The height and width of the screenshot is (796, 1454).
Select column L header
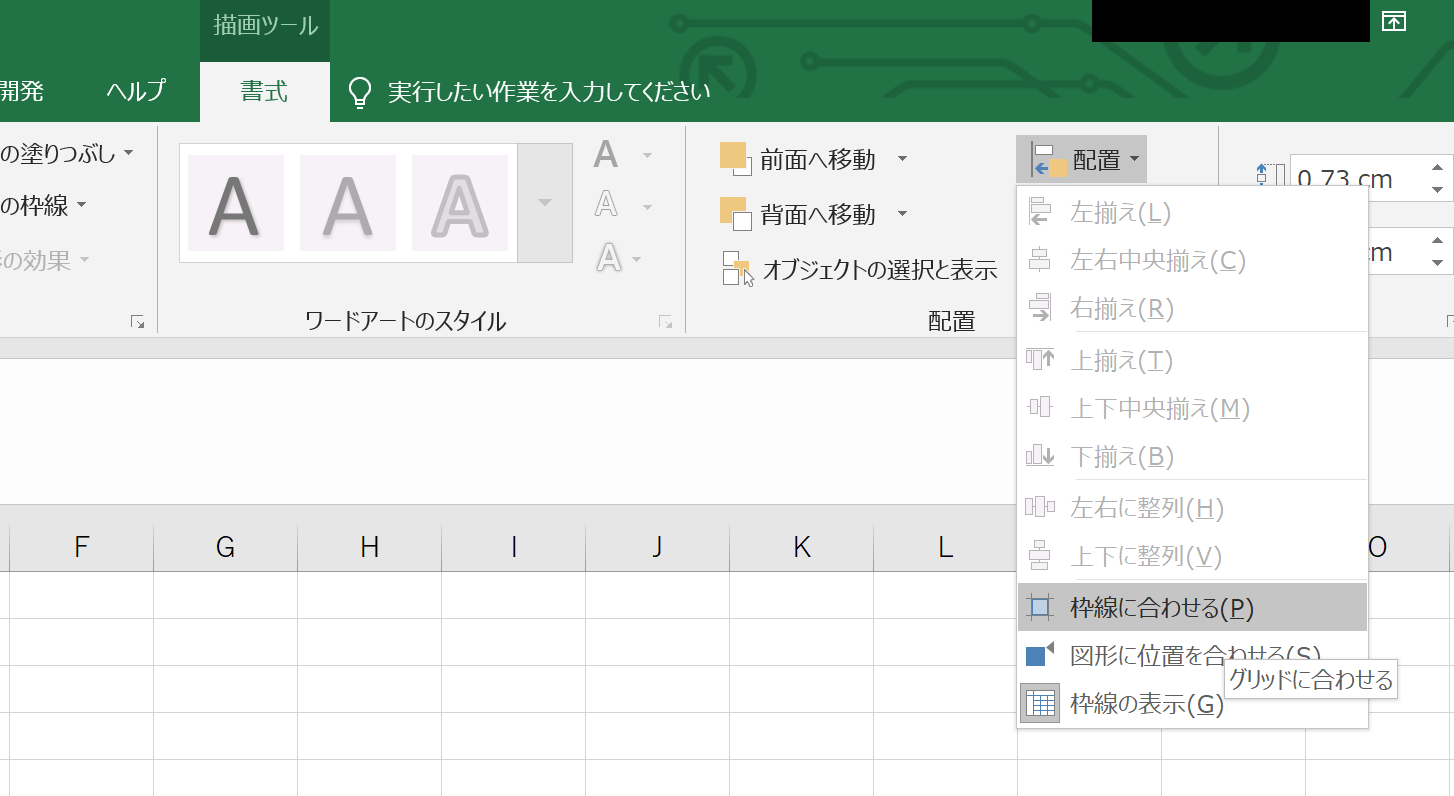click(945, 547)
